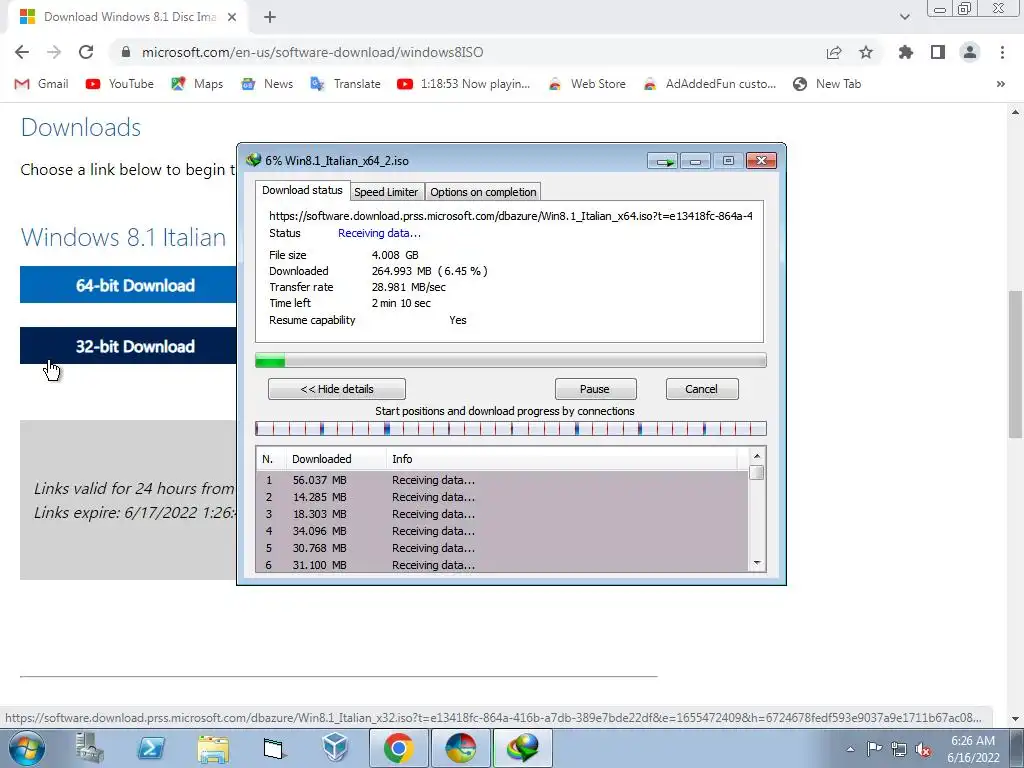Open the Gmail bookmark
Image resolution: width=1024 pixels, height=768 pixels.
tap(41, 84)
